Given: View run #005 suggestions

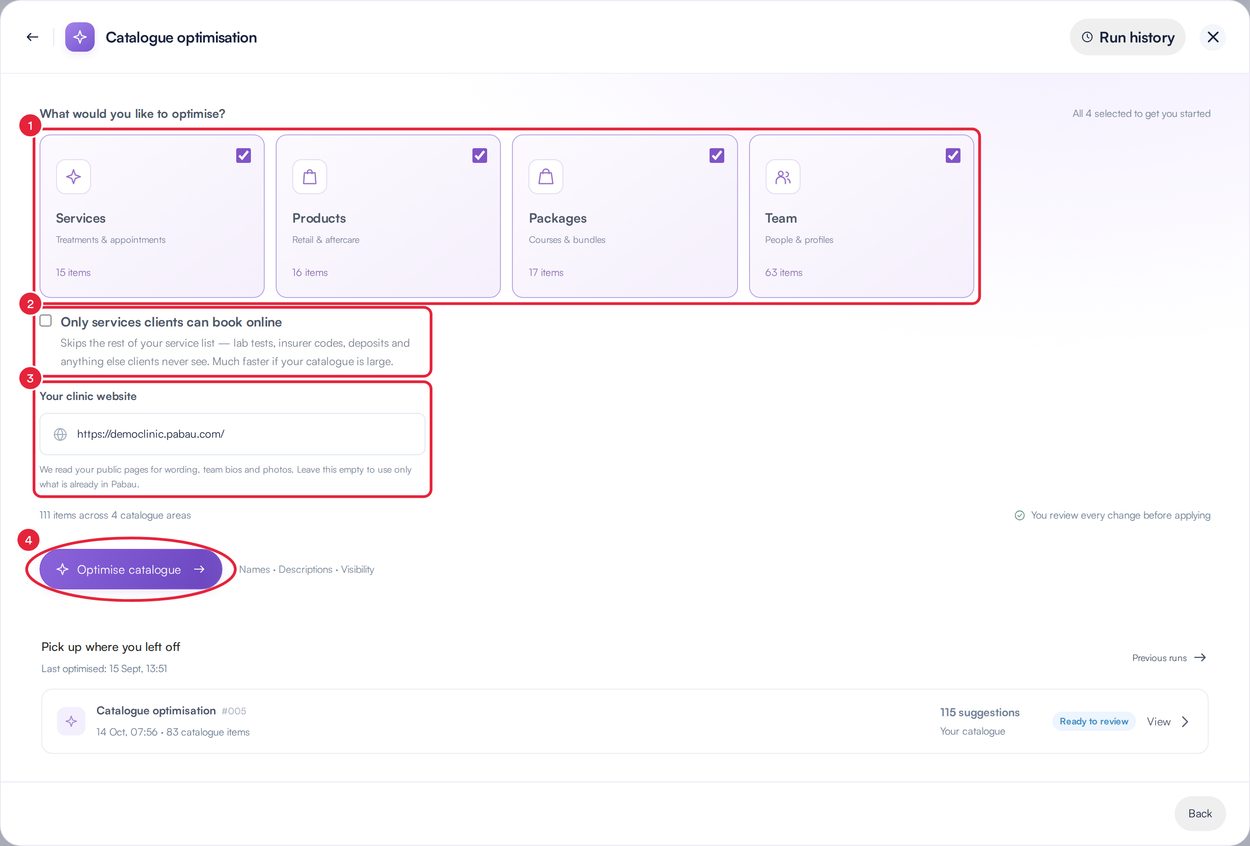Looking at the screenshot, I should (x=1159, y=722).
